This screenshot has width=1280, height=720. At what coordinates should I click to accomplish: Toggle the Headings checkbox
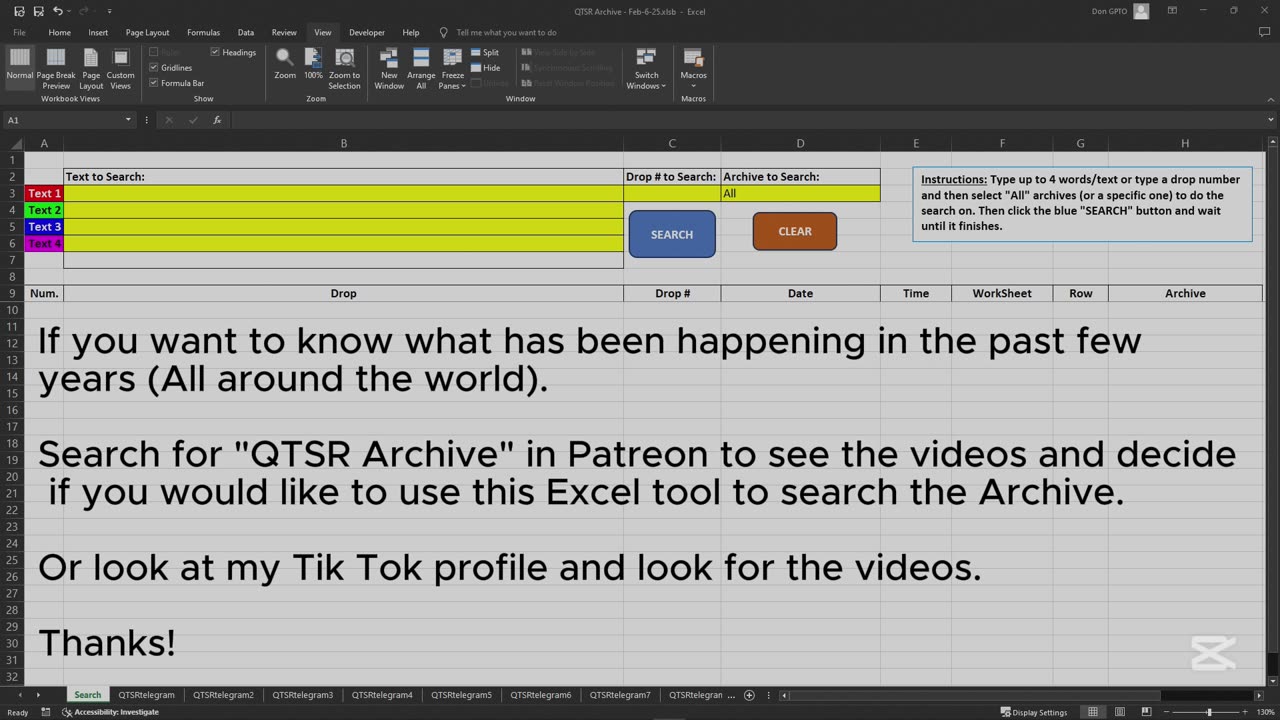pos(215,52)
